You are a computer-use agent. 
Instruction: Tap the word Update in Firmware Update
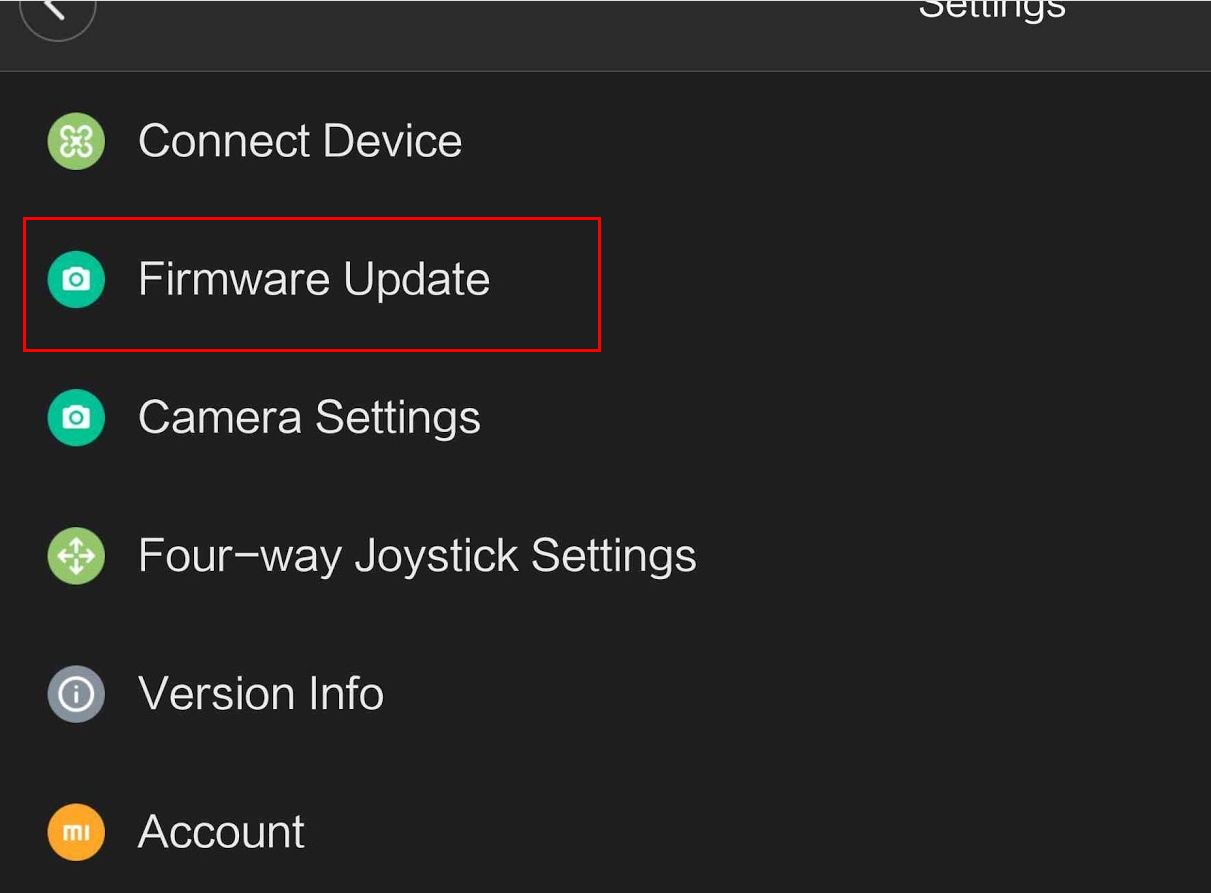417,280
